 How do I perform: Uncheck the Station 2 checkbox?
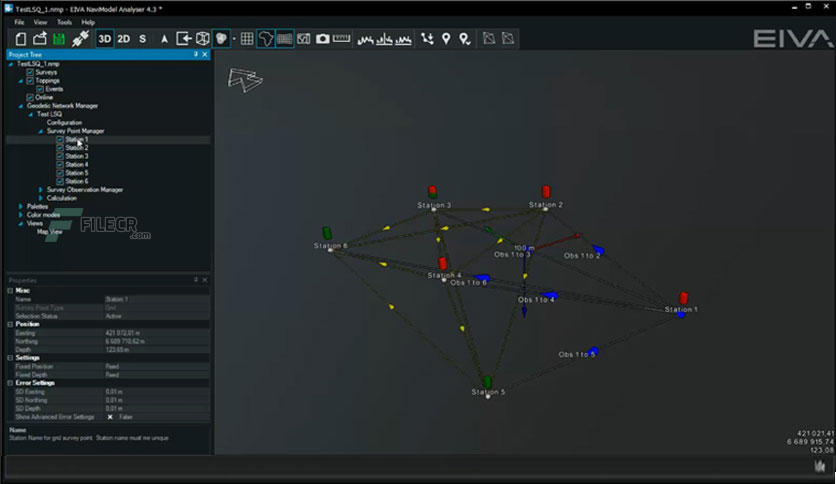coord(60,148)
